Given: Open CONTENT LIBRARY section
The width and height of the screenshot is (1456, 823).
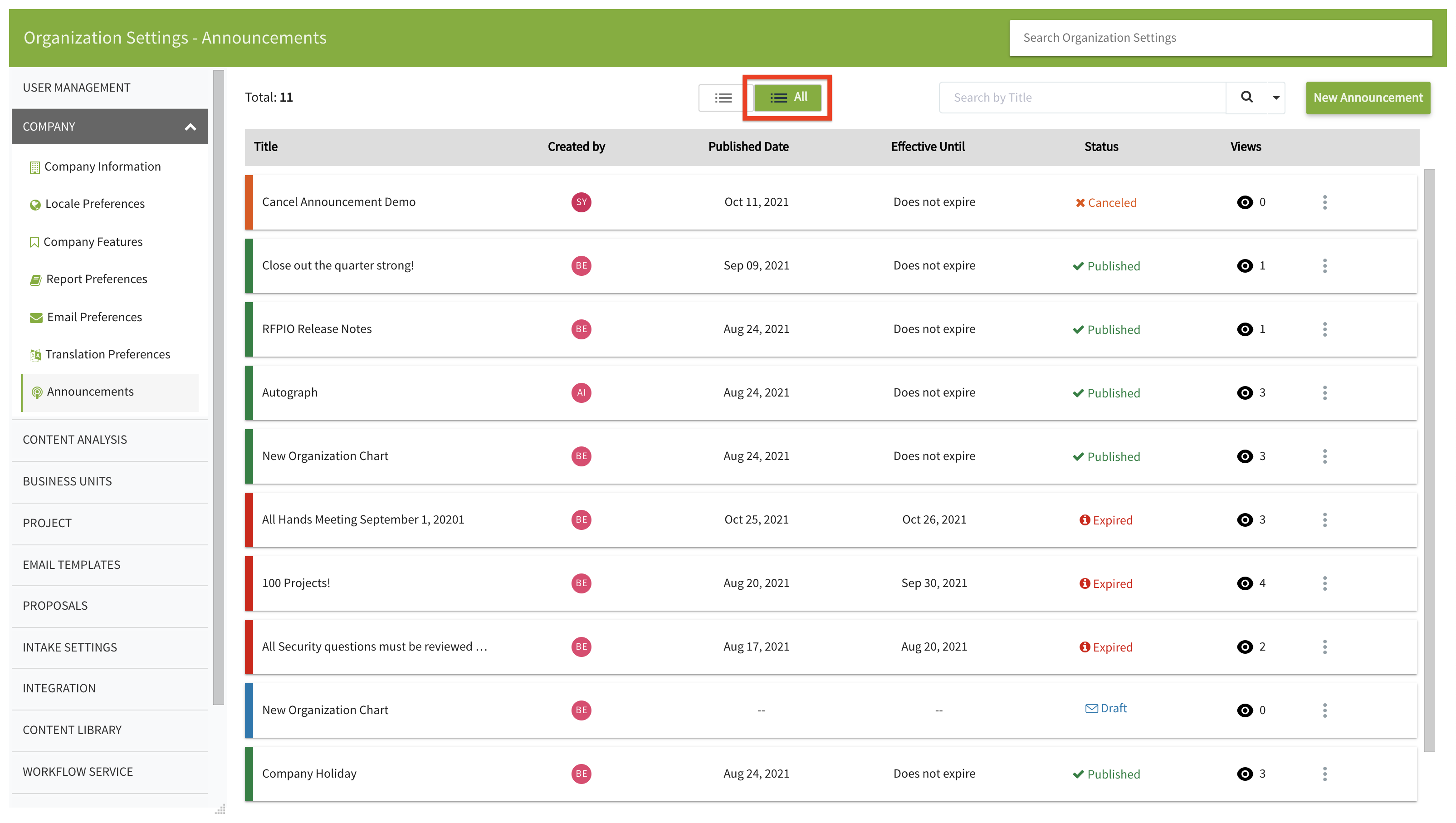Looking at the screenshot, I should [x=110, y=730].
